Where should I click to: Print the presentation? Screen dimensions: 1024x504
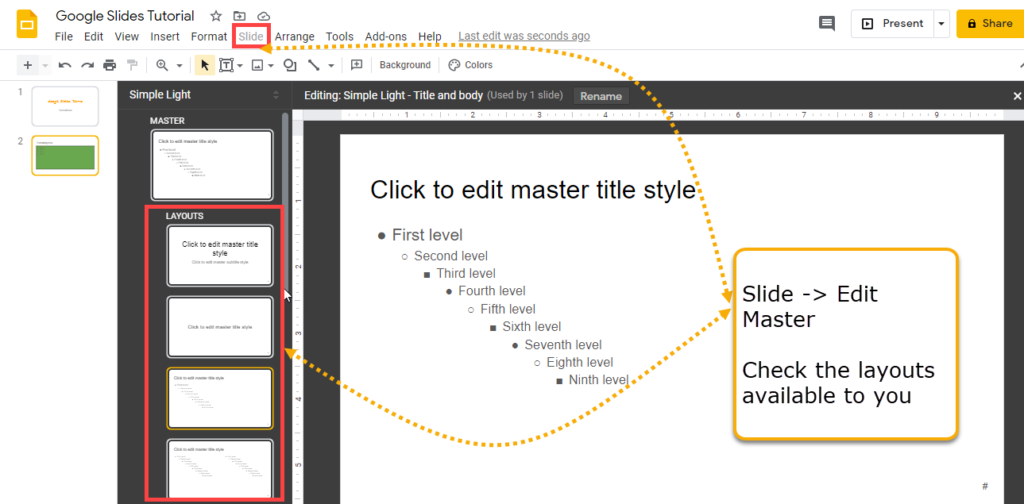110,65
